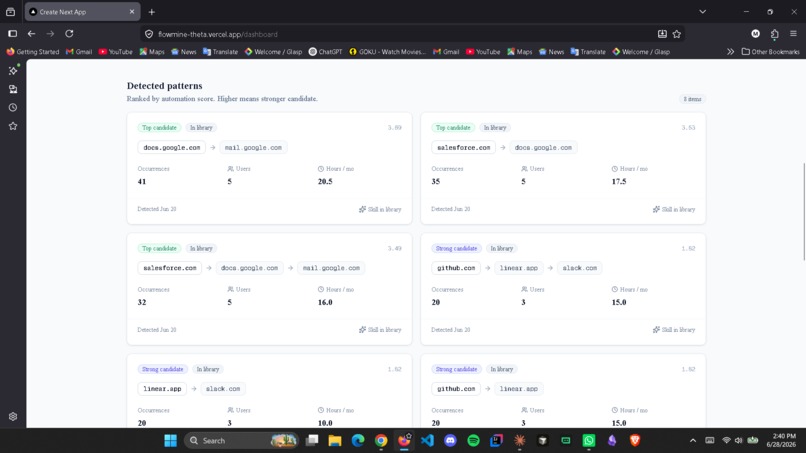
Task: Open Spotify from the taskbar
Action: point(473,441)
